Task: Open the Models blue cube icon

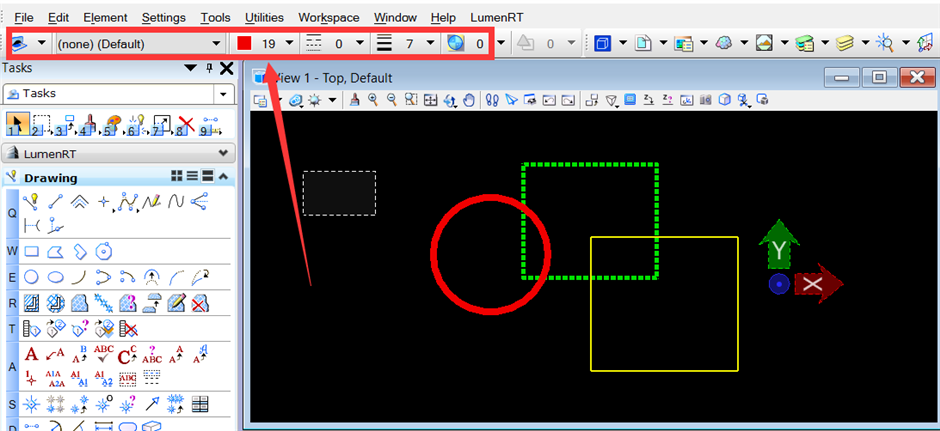Action: click(x=602, y=43)
